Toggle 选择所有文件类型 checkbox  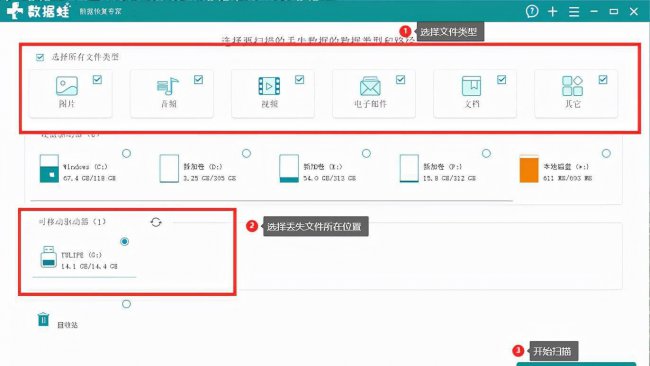(40, 57)
